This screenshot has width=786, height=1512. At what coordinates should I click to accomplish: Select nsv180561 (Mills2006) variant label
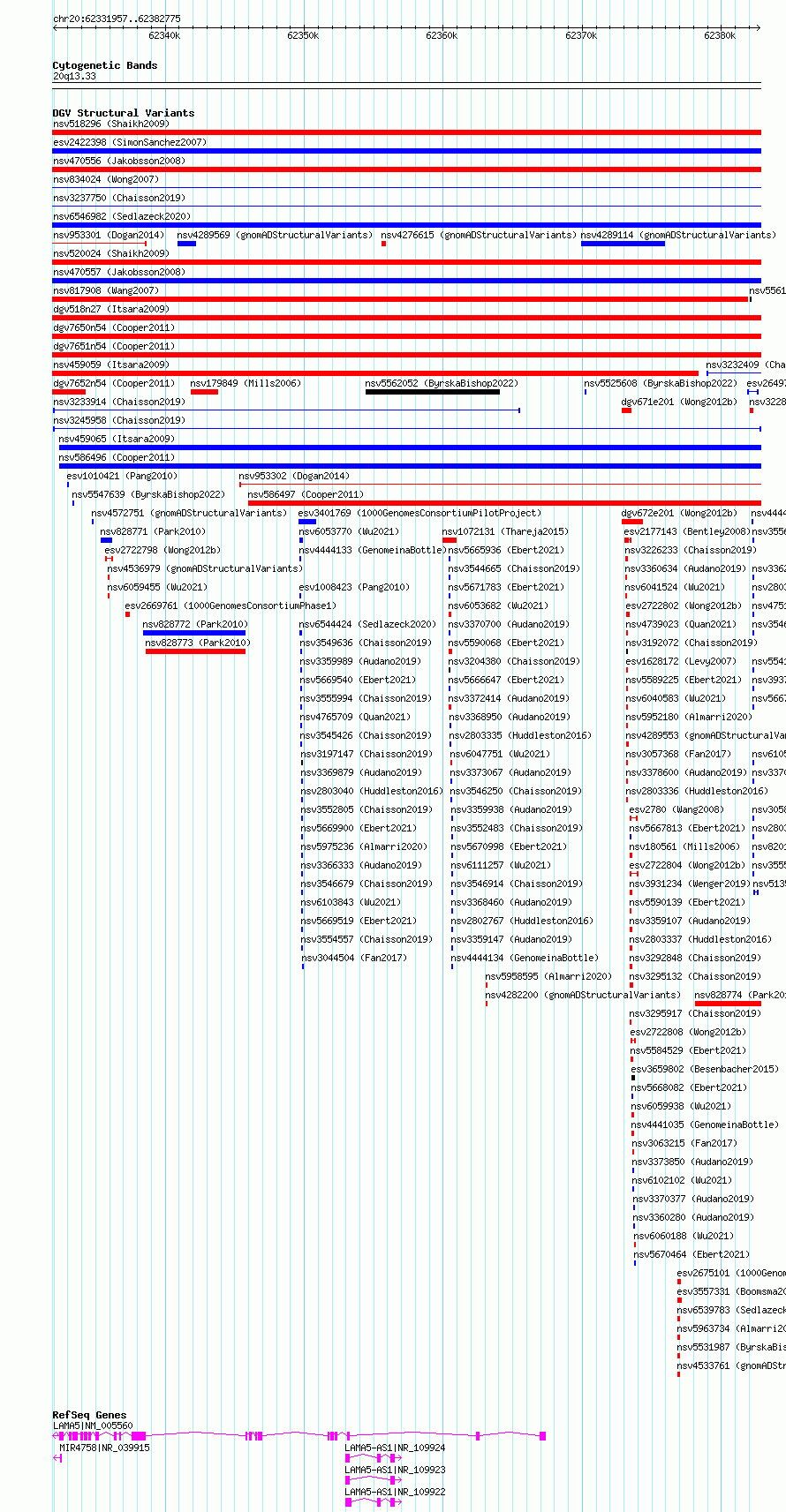(684, 847)
